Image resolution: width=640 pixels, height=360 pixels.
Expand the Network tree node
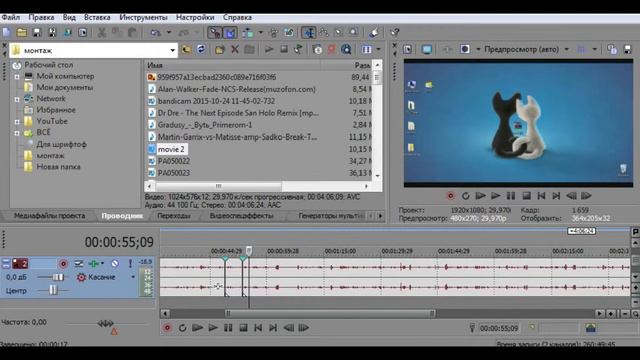coord(17,99)
